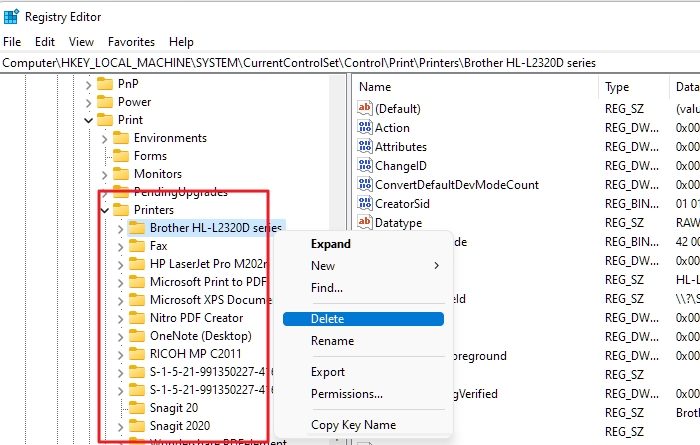
Task: Select the ConvertDefaultDevModeCount value name
Action: [457, 184]
